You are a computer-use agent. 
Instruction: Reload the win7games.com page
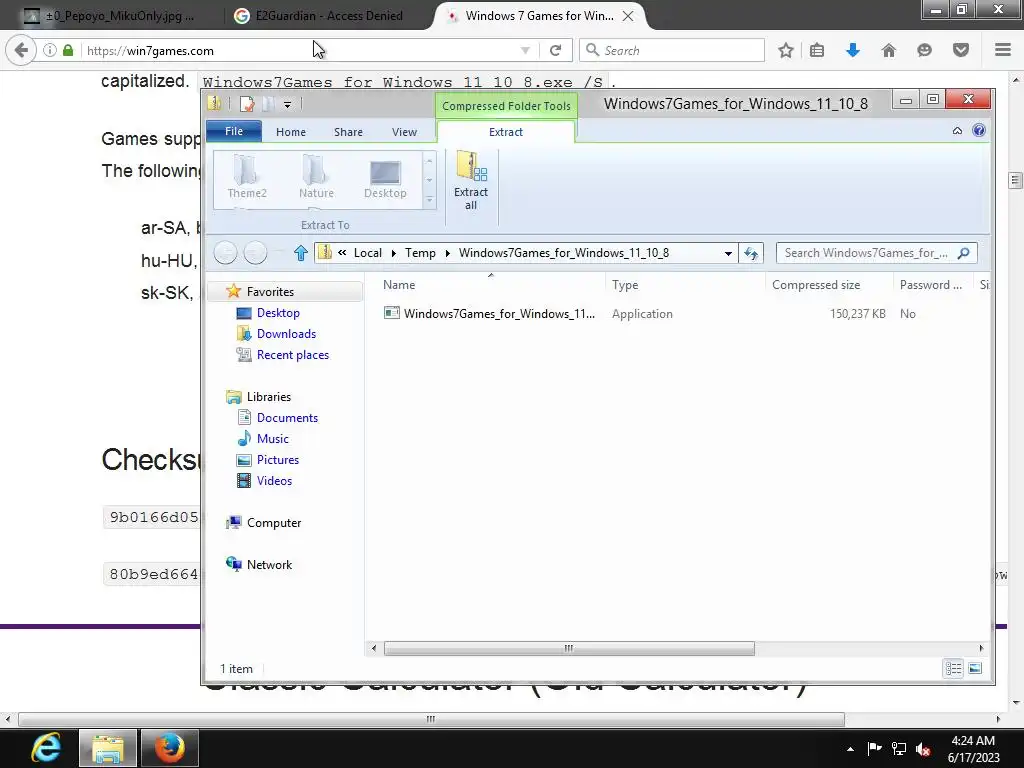[x=555, y=50]
